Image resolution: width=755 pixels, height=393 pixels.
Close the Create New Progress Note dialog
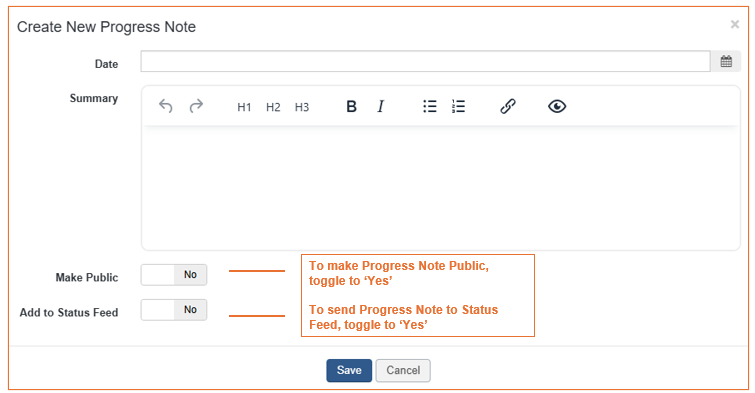click(x=735, y=24)
